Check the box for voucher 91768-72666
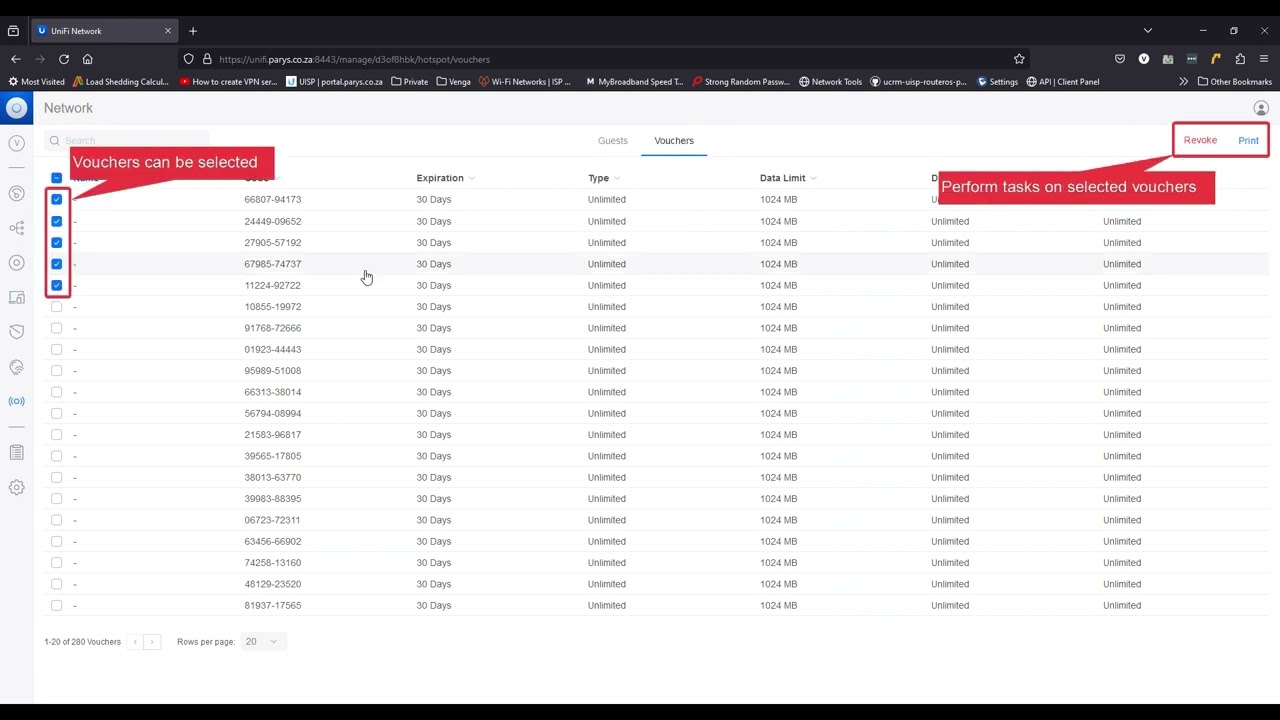This screenshot has width=1280, height=720. pyautogui.click(x=56, y=328)
